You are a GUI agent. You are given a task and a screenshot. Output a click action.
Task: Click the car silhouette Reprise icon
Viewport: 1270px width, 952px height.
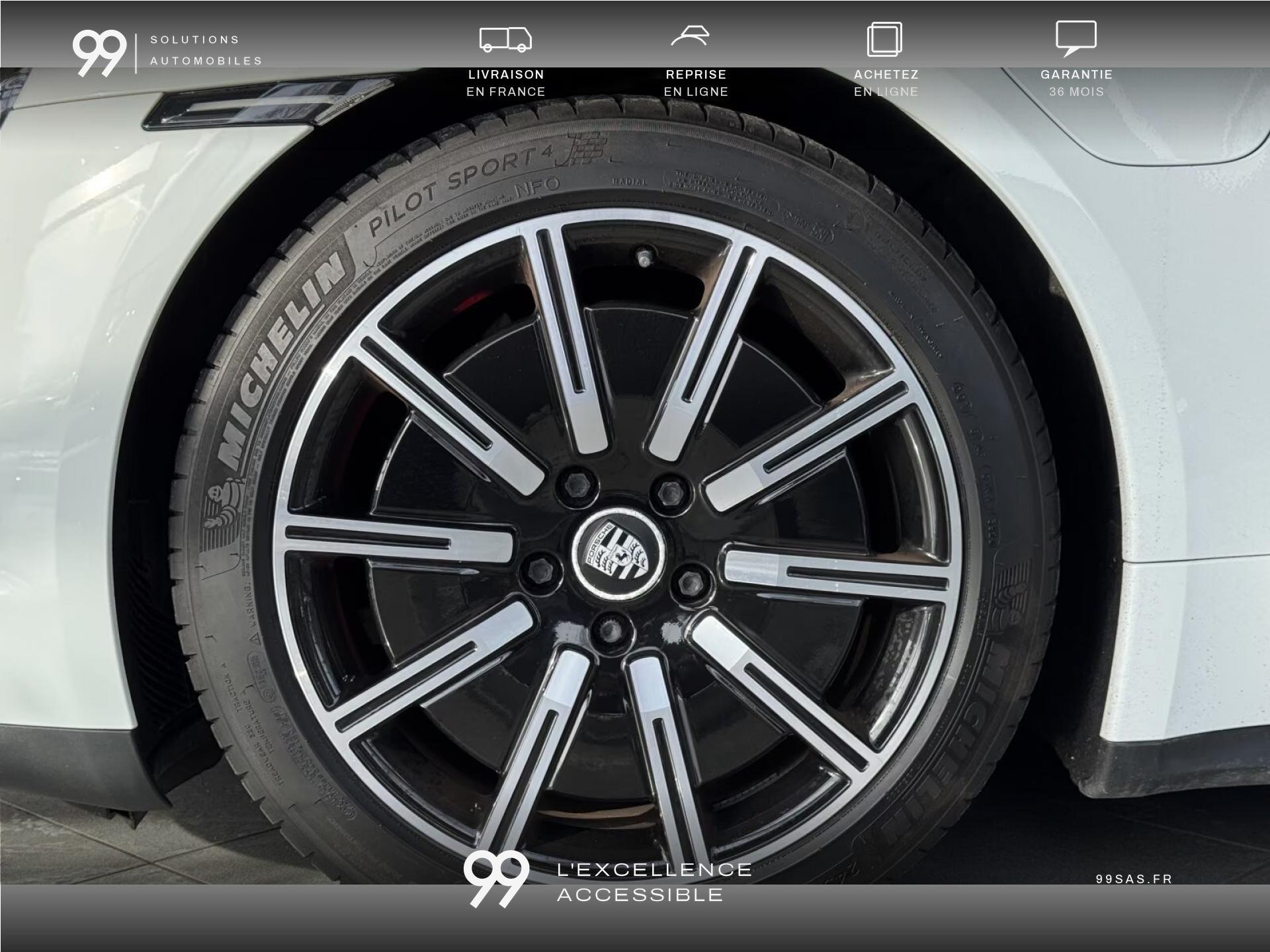click(690, 36)
